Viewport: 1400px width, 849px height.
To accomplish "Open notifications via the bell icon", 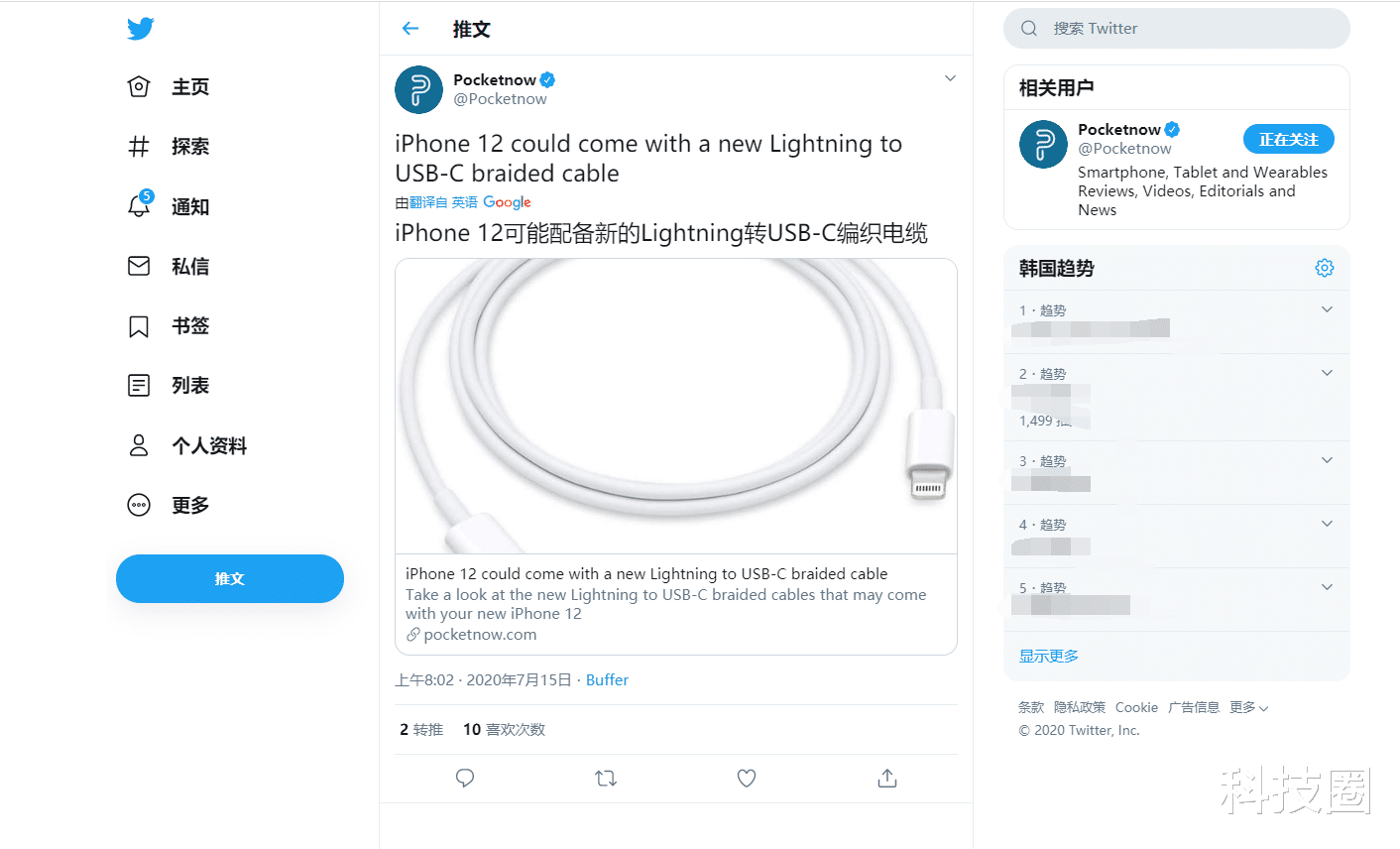I will pyautogui.click(x=139, y=206).
